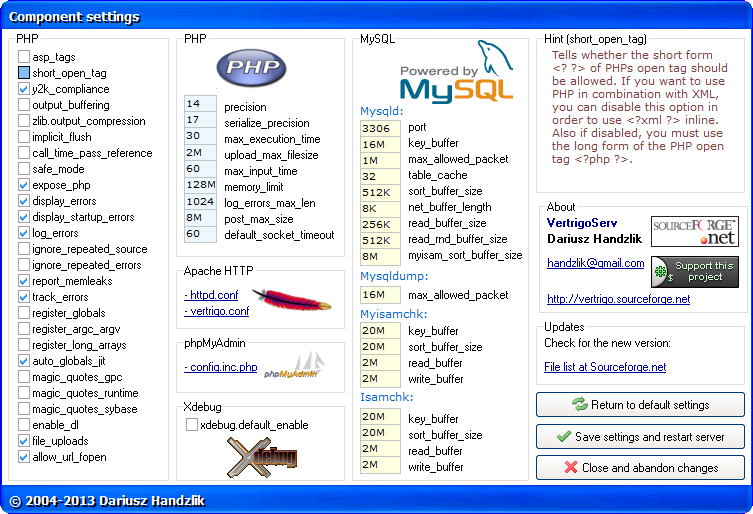Click Save settings and restart server
Screen dimensions: 753x514
tap(640, 437)
